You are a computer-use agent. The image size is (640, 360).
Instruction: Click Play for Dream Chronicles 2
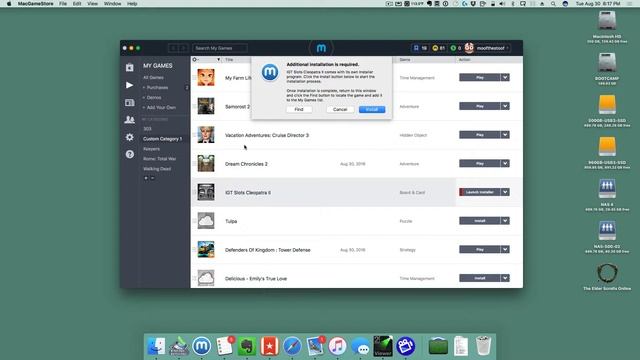click(480, 163)
